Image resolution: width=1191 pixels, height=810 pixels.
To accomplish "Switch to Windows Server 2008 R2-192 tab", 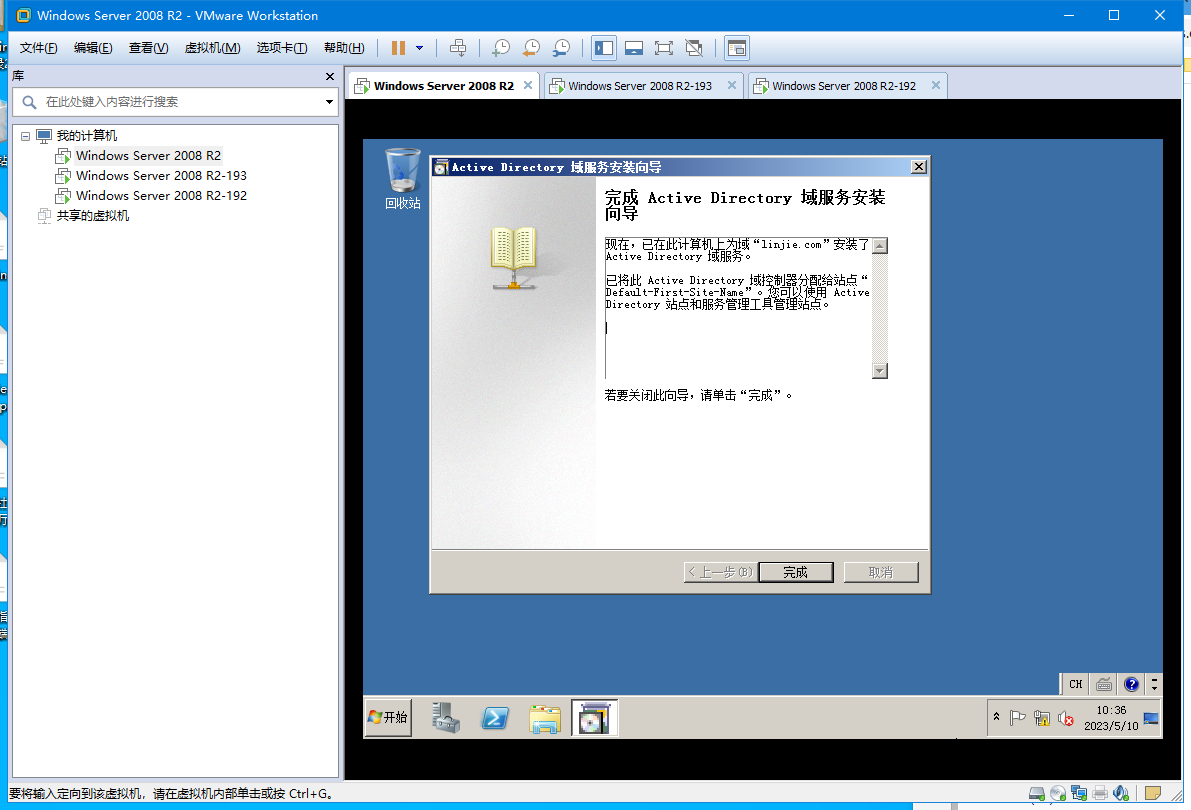I will point(845,86).
